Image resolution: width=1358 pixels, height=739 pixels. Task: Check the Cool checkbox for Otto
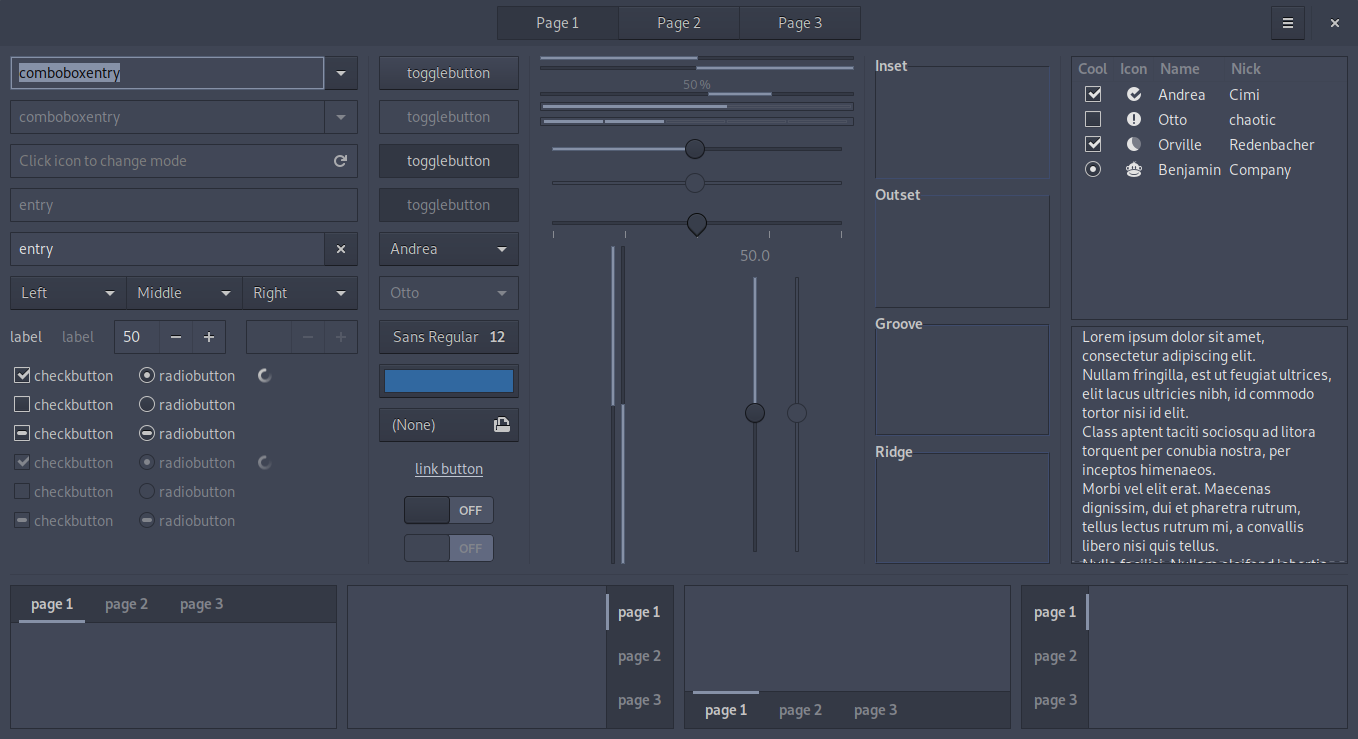(1093, 120)
